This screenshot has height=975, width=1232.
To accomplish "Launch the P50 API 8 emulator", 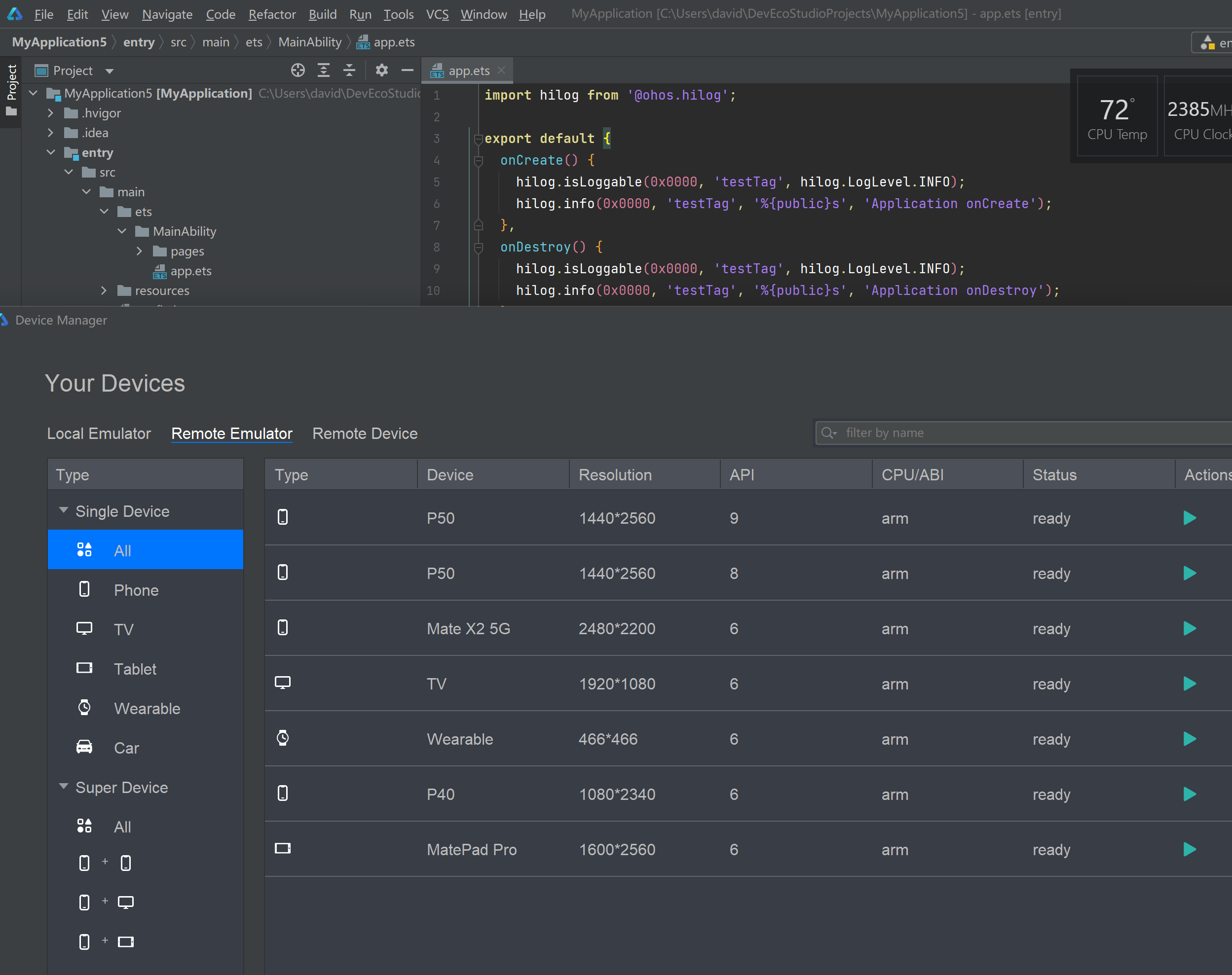I will [x=1190, y=573].
